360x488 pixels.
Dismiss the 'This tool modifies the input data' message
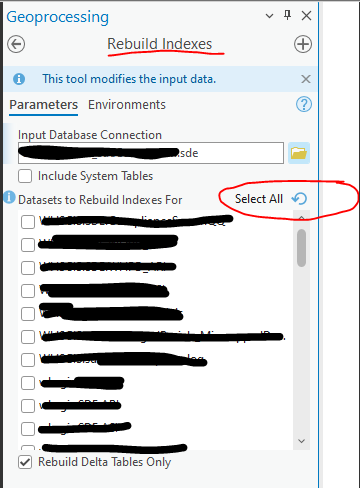coord(306,79)
